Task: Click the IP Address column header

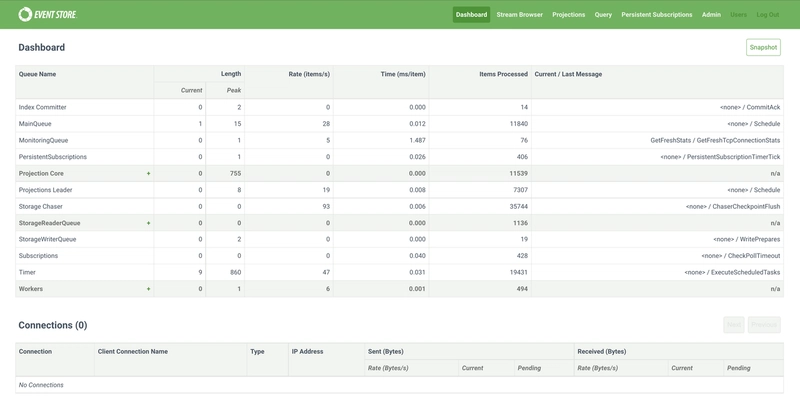Action: tap(307, 352)
